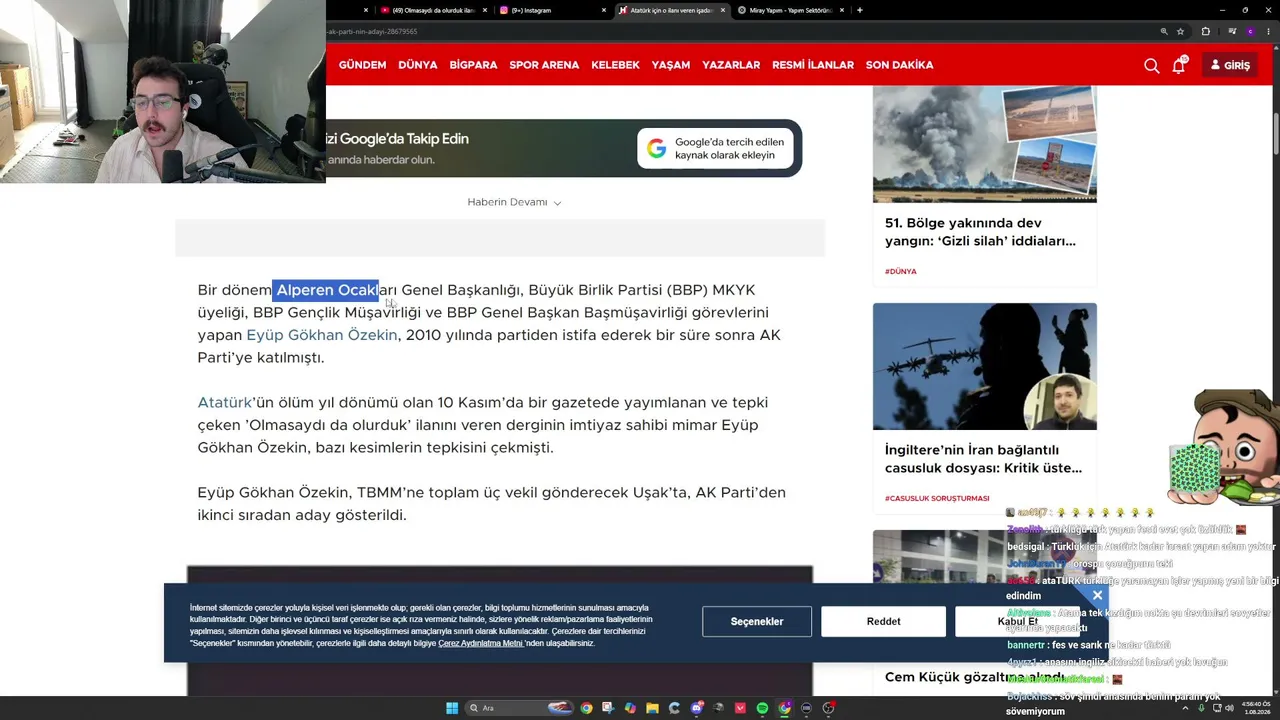Screen dimensions: 1280x720
Task: Open the #DÜNYA tag link
Action: point(901,271)
